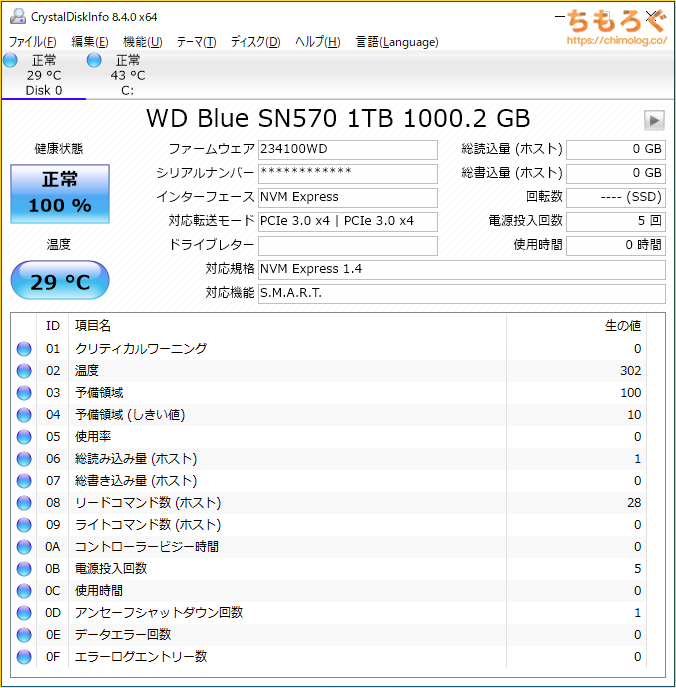Click status icon for 03 予備領域 row
Viewport: 676px width, 688px height.
(24, 393)
